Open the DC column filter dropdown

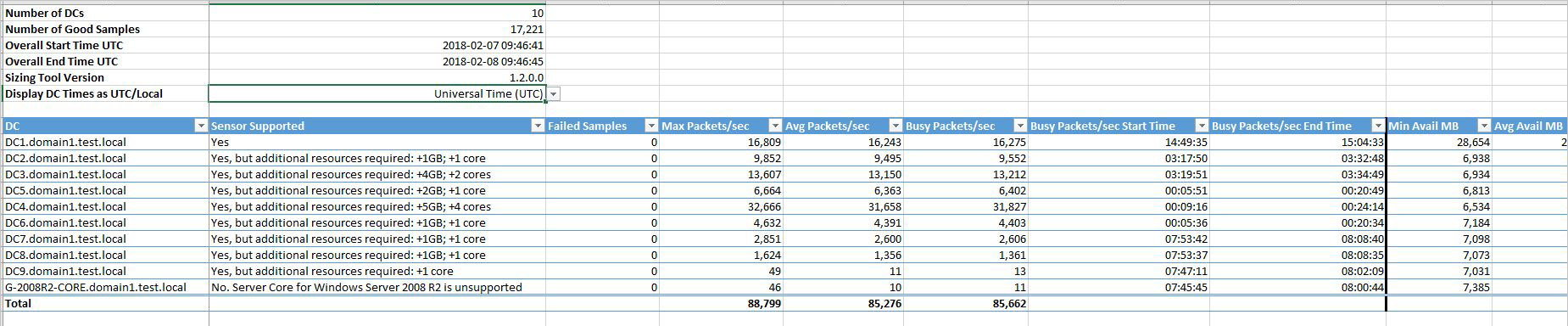pyautogui.click(x=201, y=126)
